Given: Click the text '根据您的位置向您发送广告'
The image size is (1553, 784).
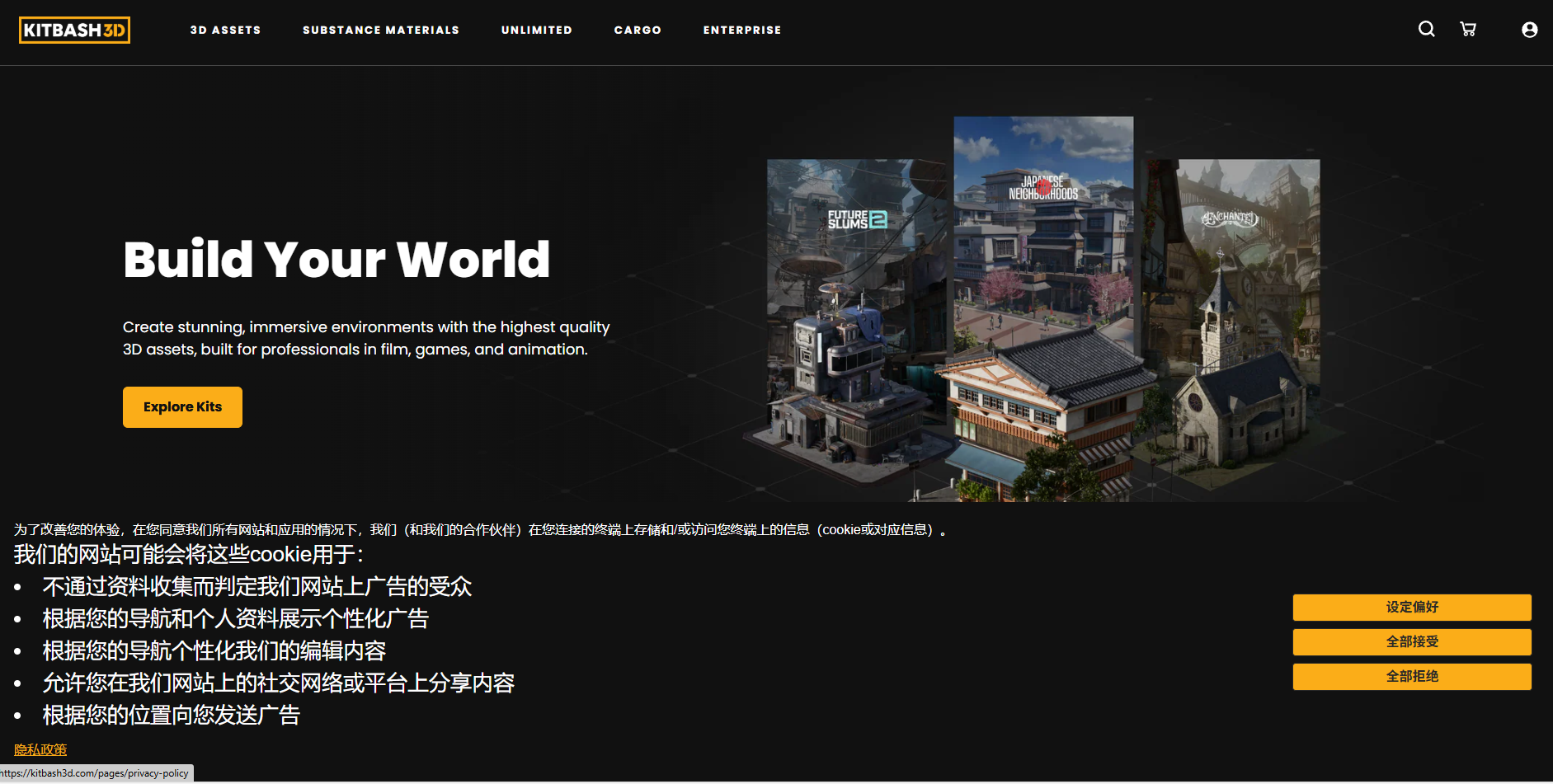Looking at the screenshot, I should tap(172, 715).
